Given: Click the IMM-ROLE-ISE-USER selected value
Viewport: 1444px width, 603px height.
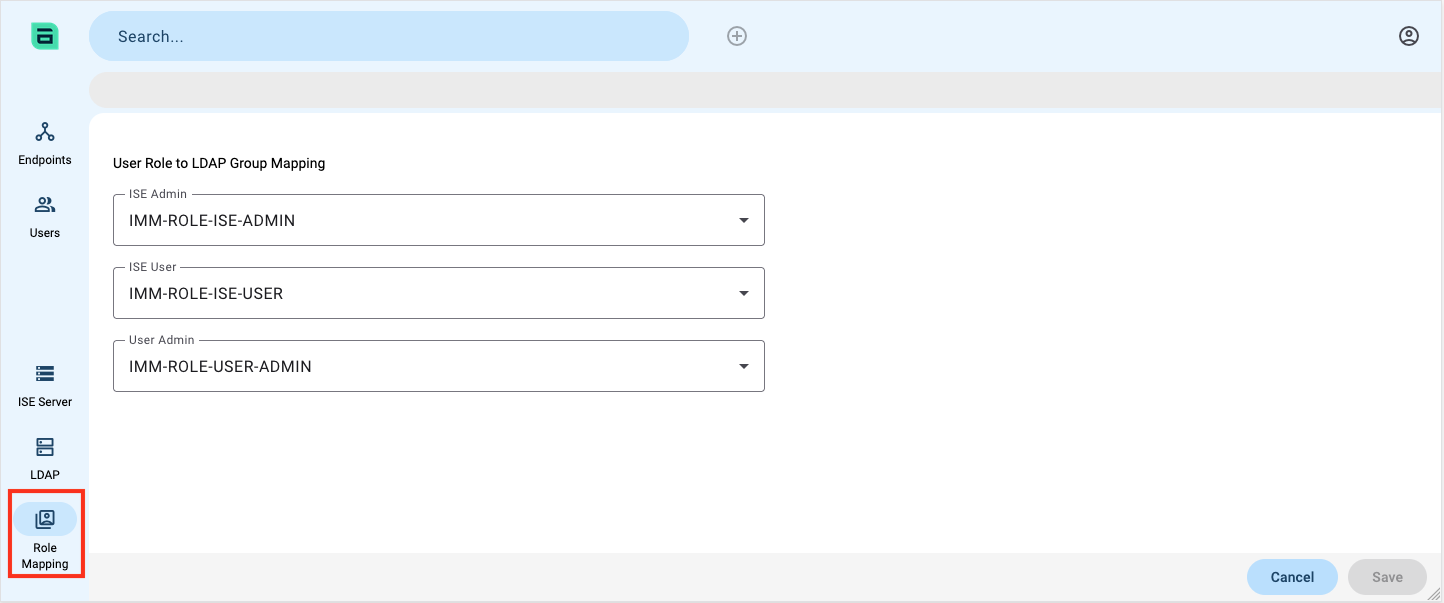Looking at the screenshot, I should (x=206, y=293).
